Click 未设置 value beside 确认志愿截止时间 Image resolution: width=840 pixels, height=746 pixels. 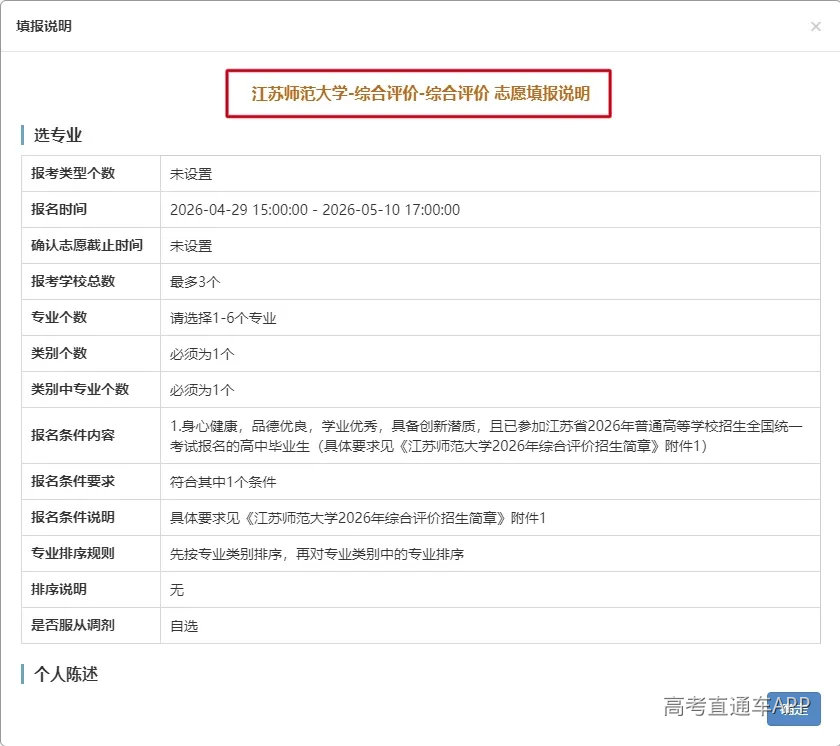click(x=191, y=246)
